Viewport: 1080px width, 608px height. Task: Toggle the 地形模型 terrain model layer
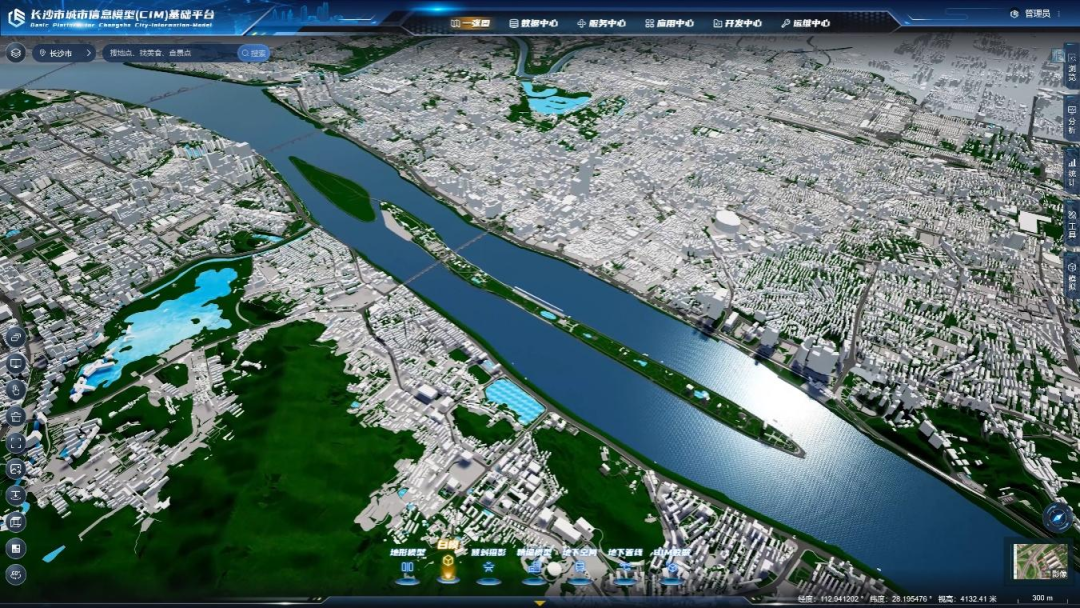[407, 567]
